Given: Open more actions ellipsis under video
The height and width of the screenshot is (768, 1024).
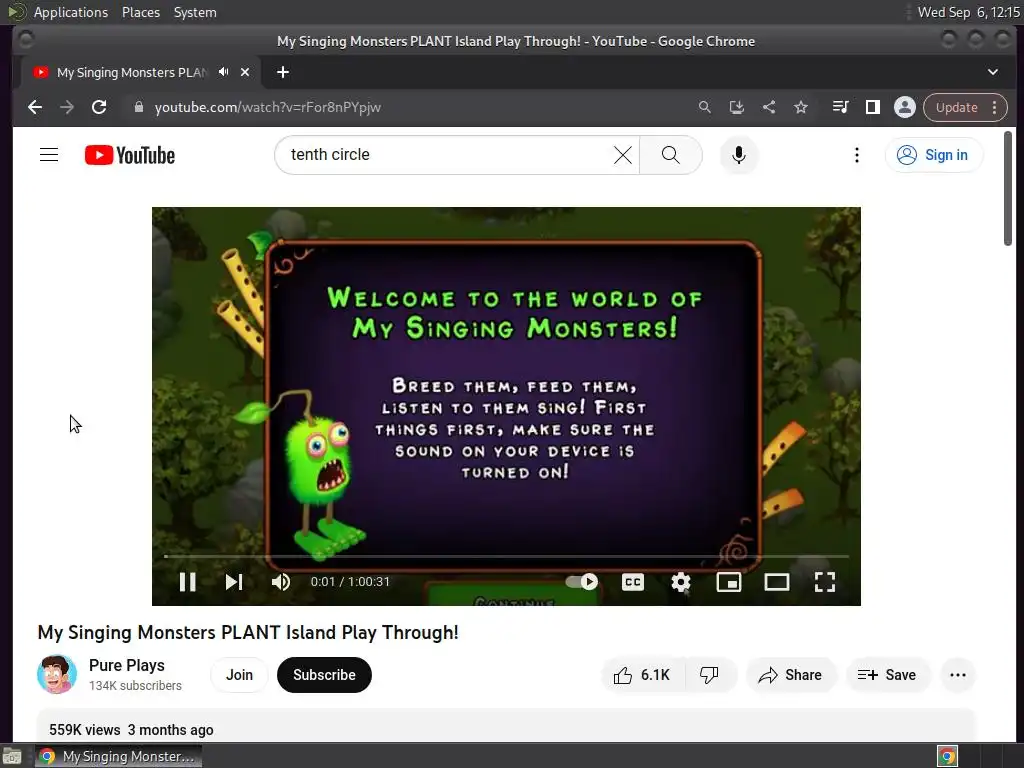Looking at the screenshot, I should point(958,675).
